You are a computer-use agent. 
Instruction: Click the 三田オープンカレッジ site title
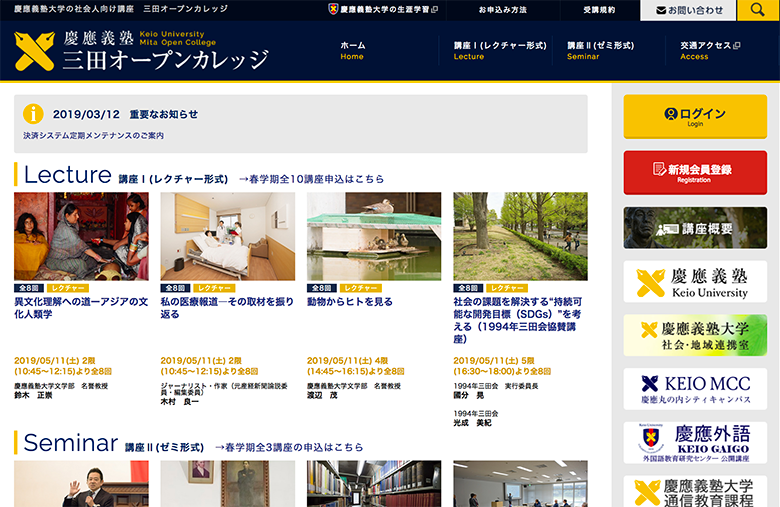[x=166, y=60]
